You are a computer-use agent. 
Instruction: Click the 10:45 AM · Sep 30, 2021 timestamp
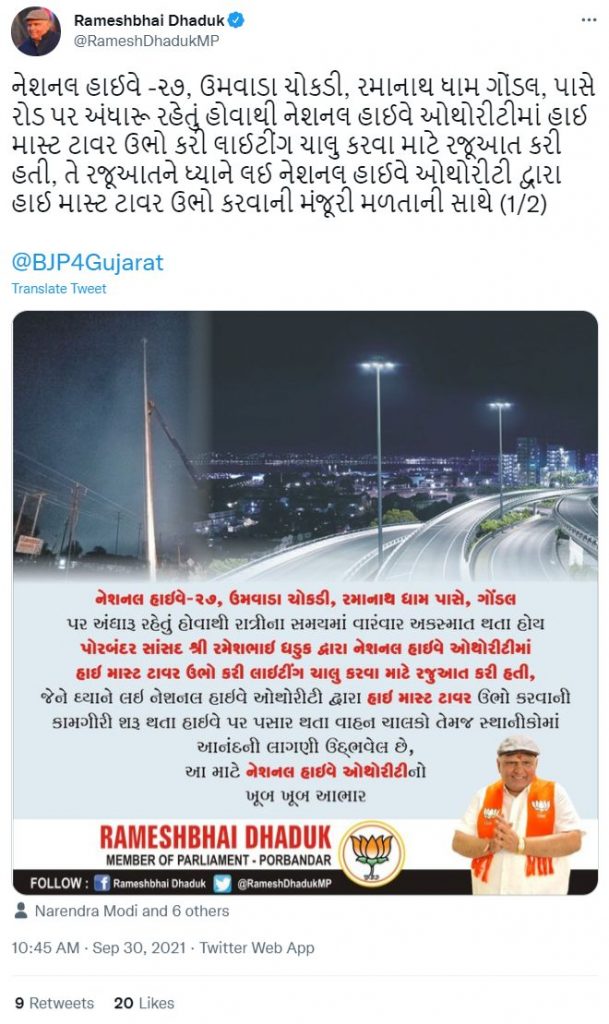coord(99,948)
